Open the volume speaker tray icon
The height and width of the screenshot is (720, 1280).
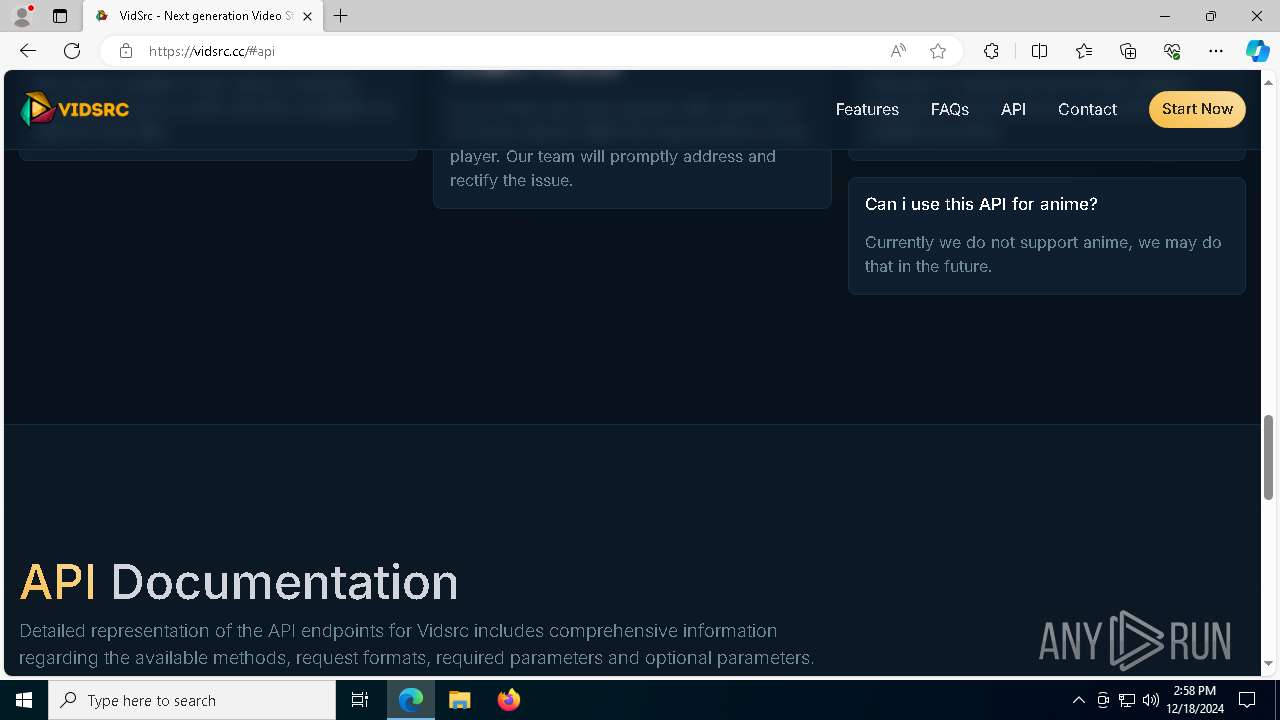1150,700
